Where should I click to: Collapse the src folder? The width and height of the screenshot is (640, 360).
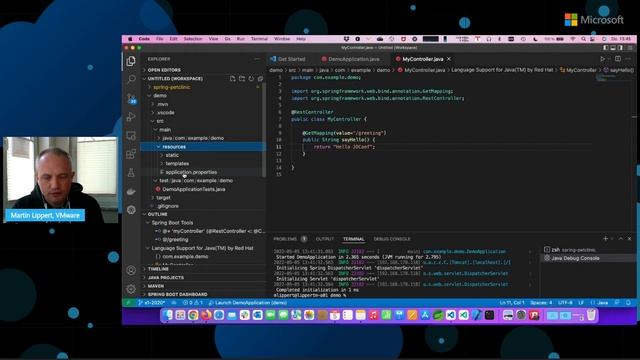(160, 121)
